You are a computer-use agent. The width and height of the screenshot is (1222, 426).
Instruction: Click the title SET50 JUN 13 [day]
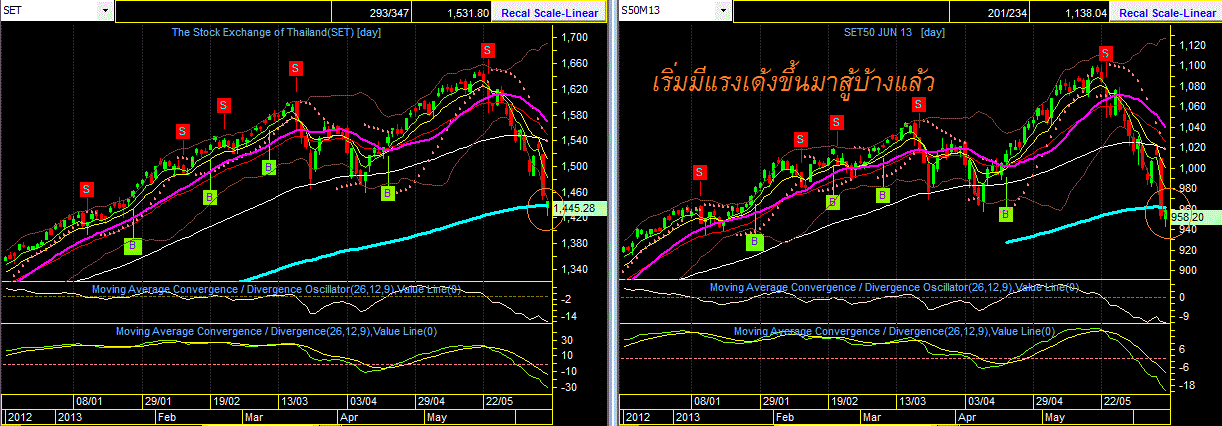(894, 32)
